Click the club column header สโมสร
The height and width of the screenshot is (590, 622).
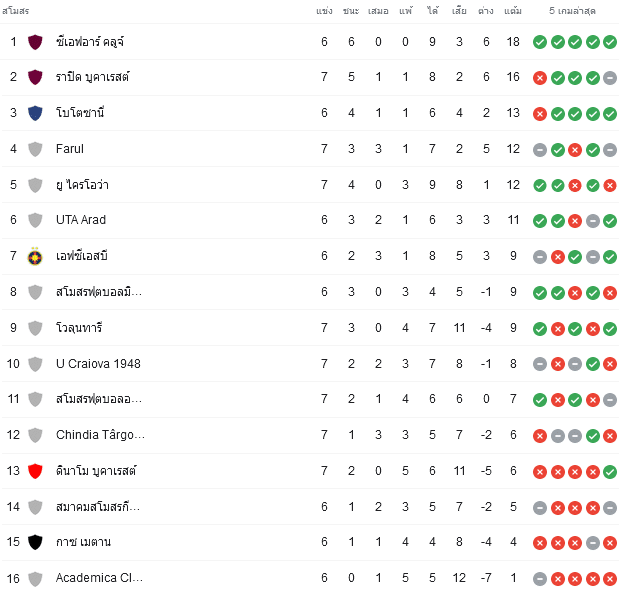(x=16, y=11)
